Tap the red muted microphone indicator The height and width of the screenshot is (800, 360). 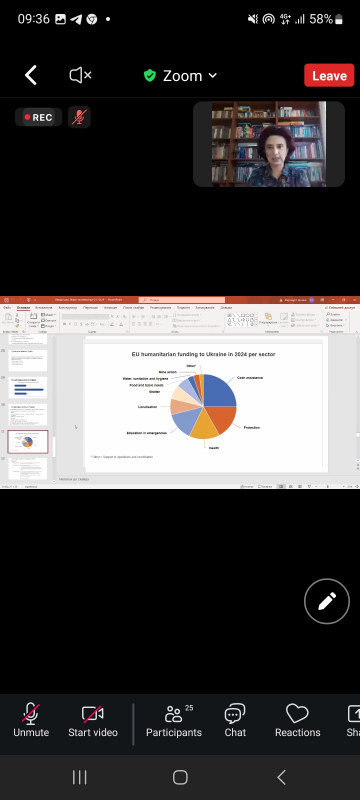point(79,117)
